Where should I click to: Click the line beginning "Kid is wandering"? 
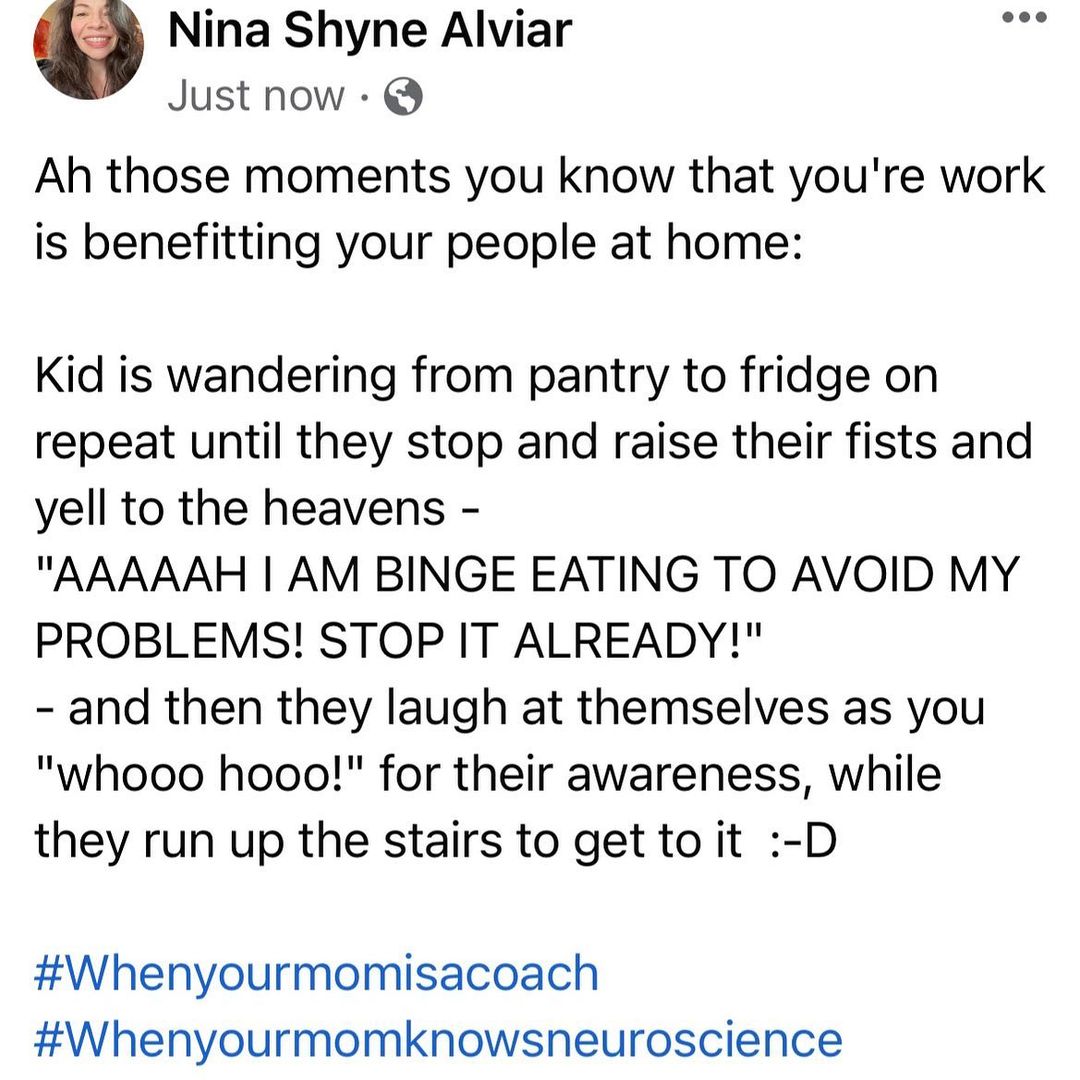coord(486,377)
